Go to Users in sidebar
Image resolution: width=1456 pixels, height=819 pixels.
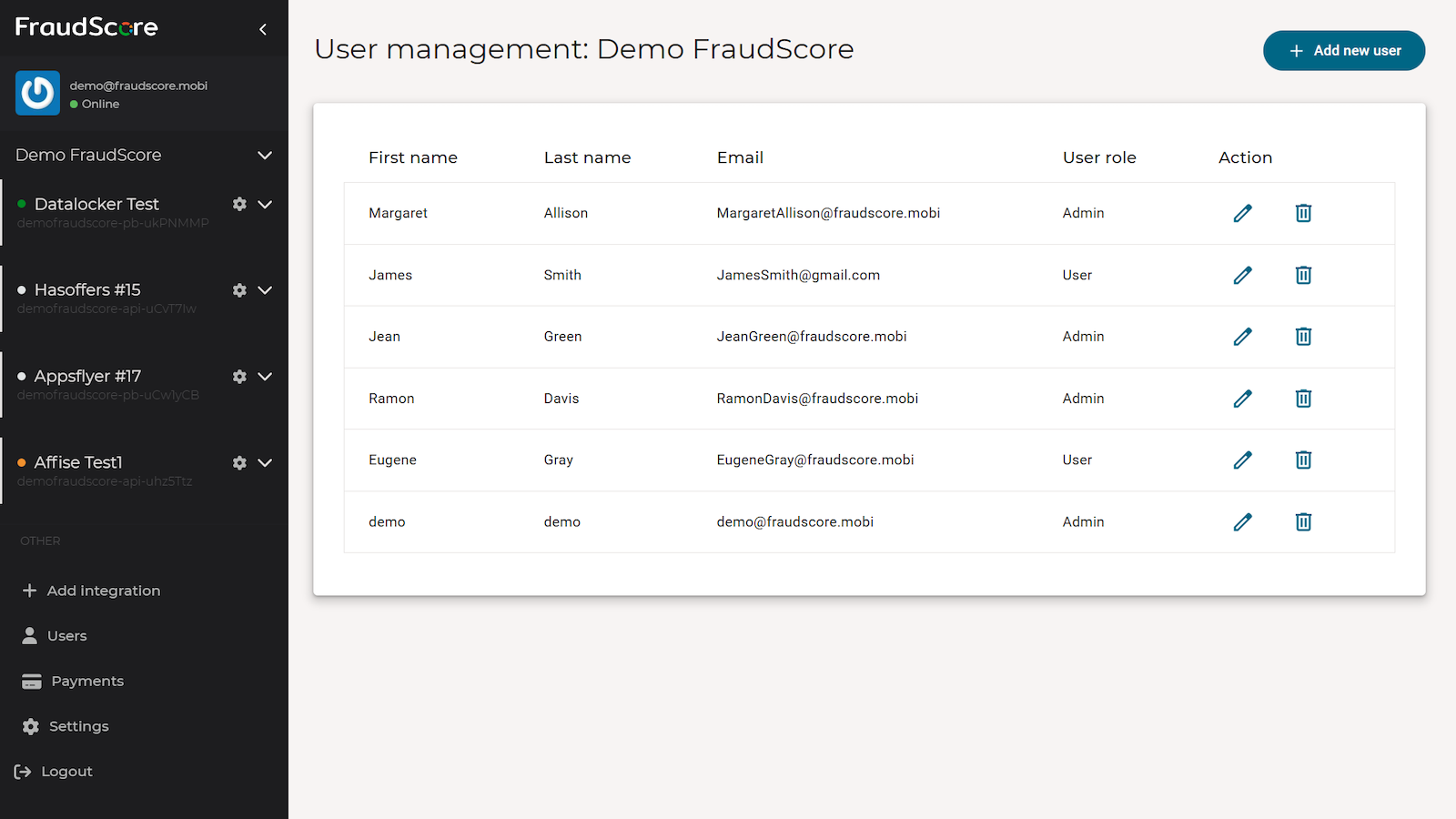pyautogui.click(x=55, y=635)
